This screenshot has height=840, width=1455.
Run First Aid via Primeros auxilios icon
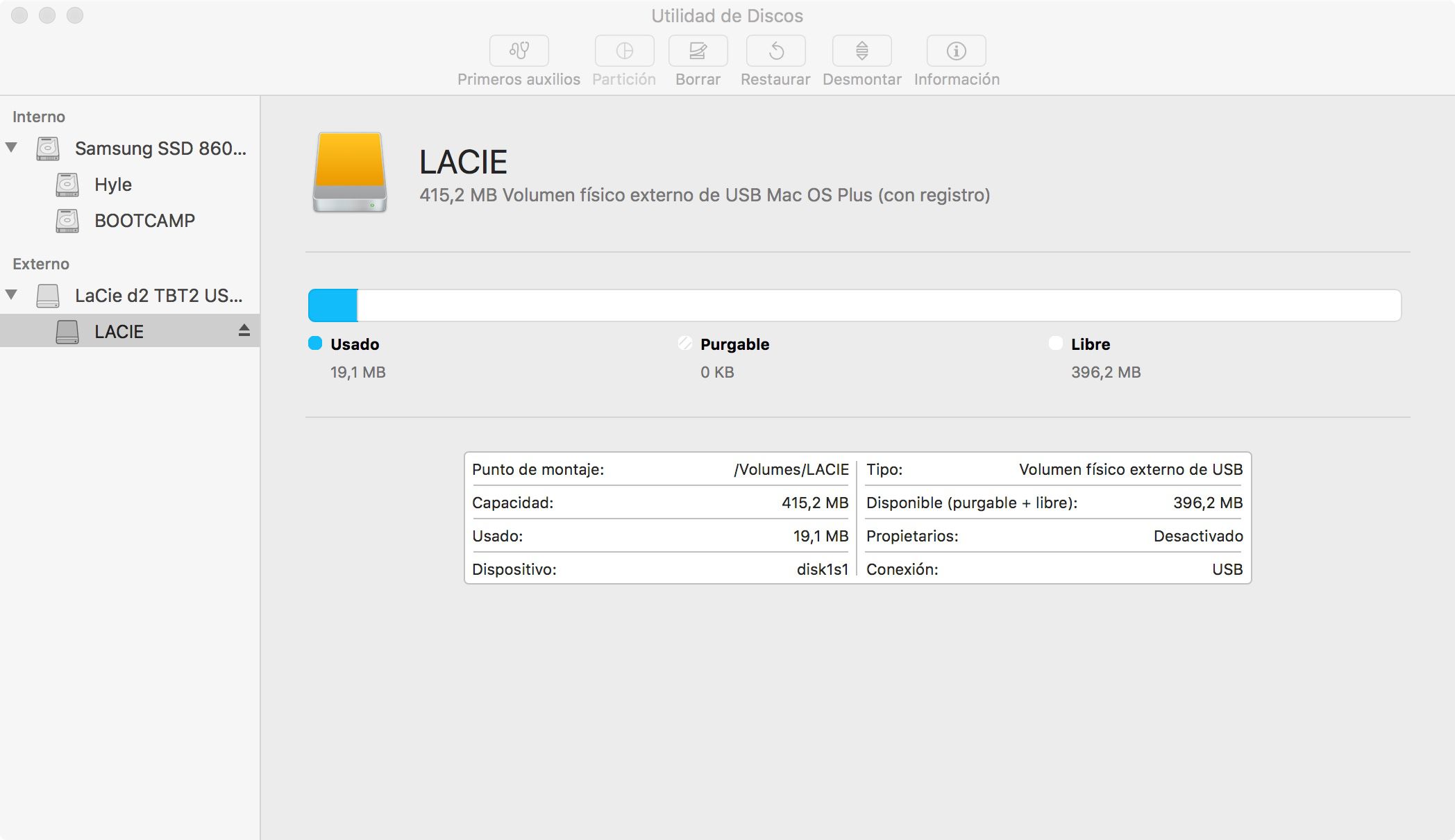pyautogui.click(x=519, y=51)
